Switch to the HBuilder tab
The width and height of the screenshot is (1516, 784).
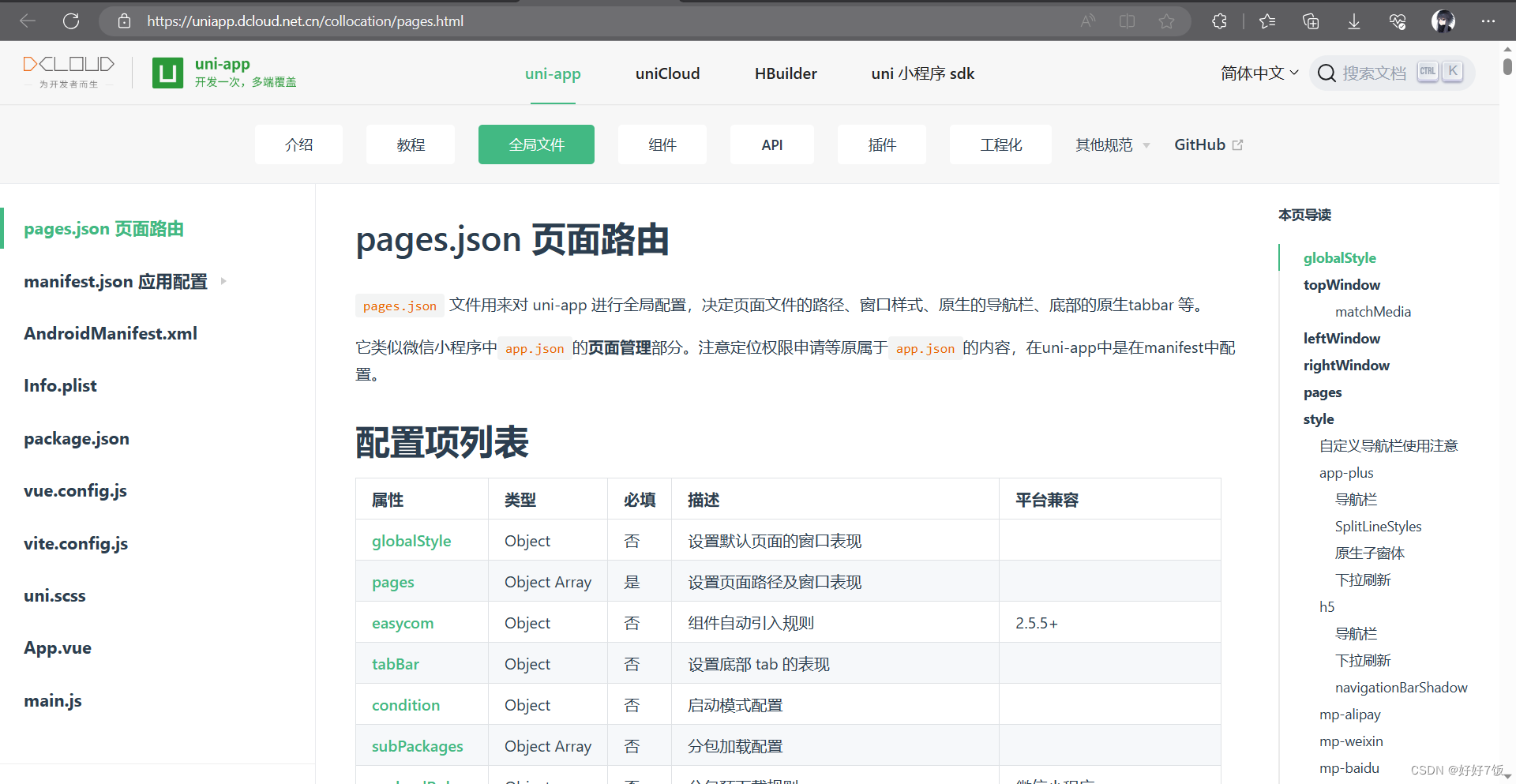pyautogui.click(x=786, y=73)
